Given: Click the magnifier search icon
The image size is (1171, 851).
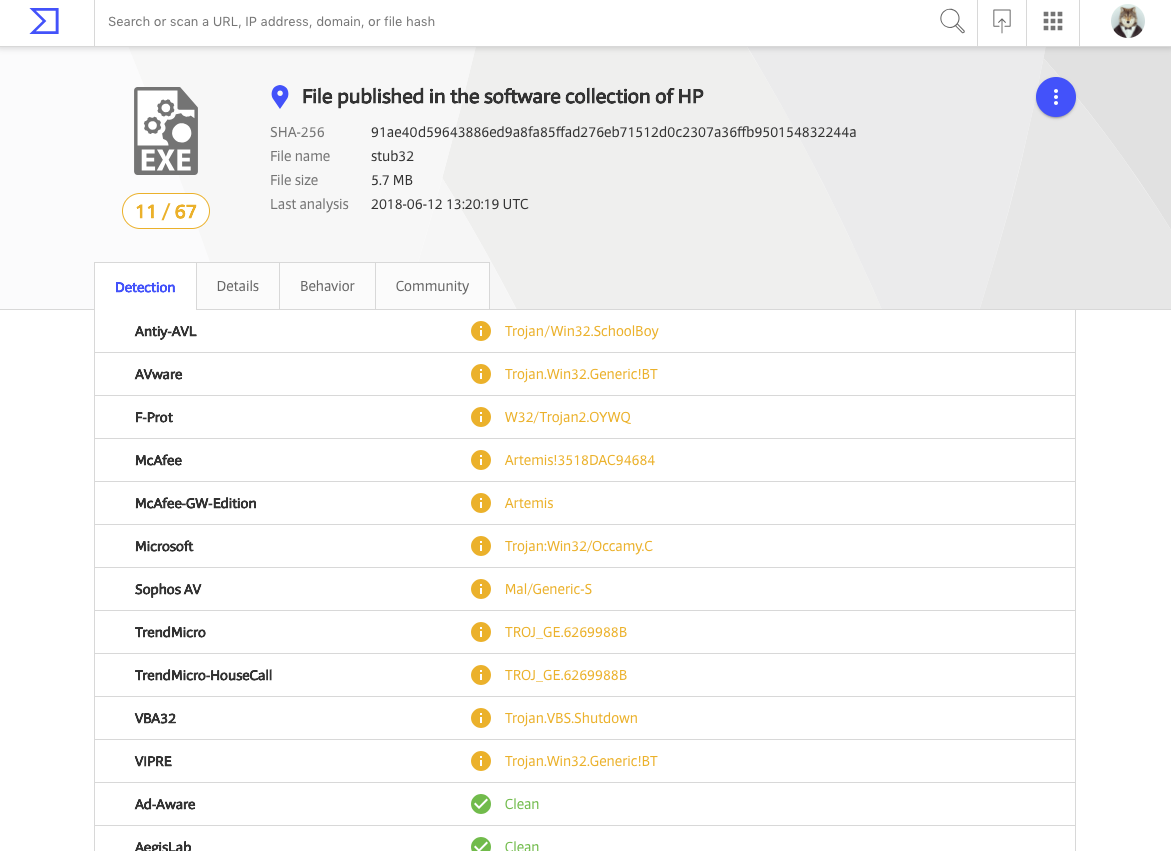Looking at the screenshot, I should click(x=952, y=21).
